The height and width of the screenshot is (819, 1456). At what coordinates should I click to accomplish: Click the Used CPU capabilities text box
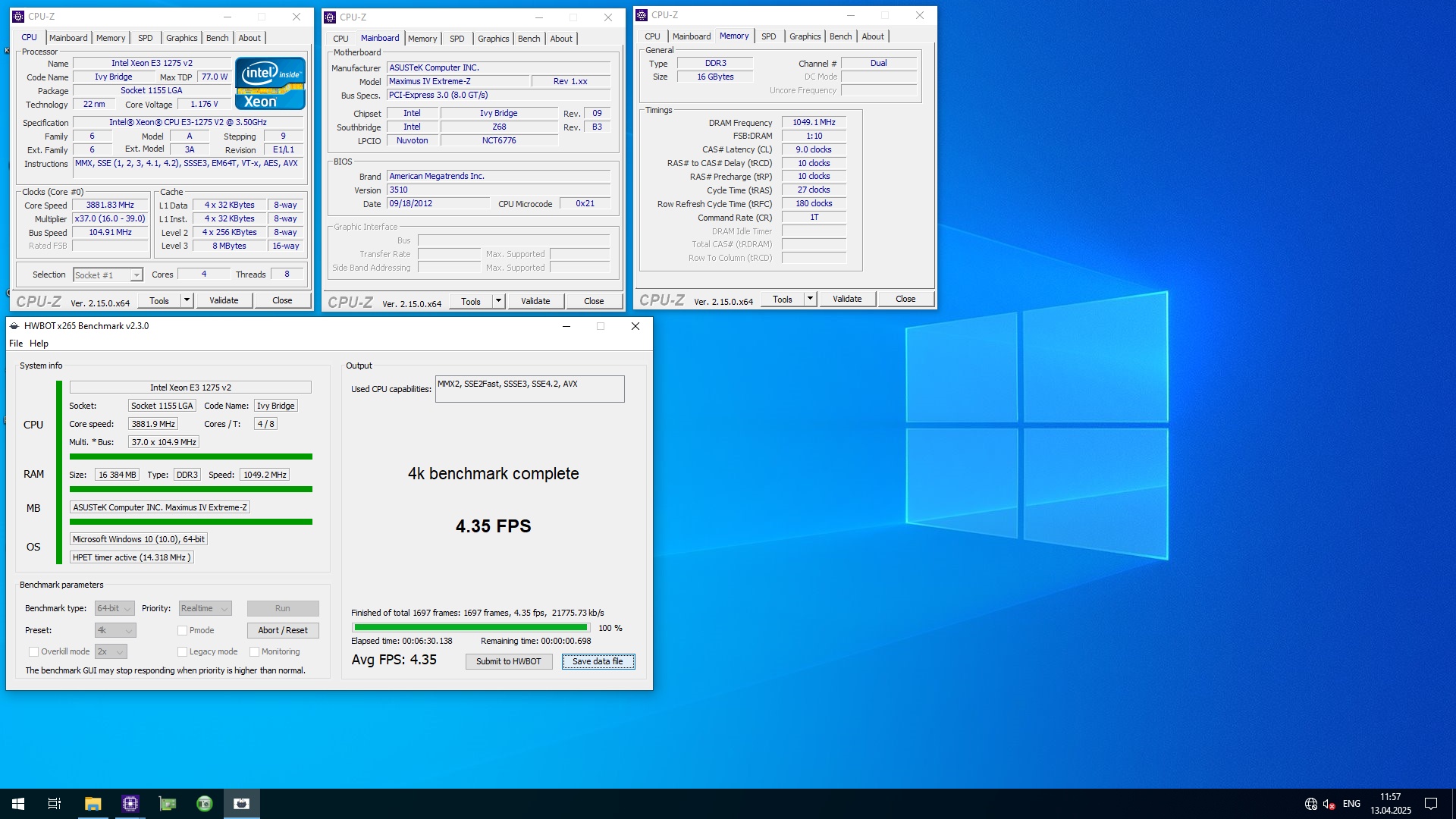tap(529, 389)
